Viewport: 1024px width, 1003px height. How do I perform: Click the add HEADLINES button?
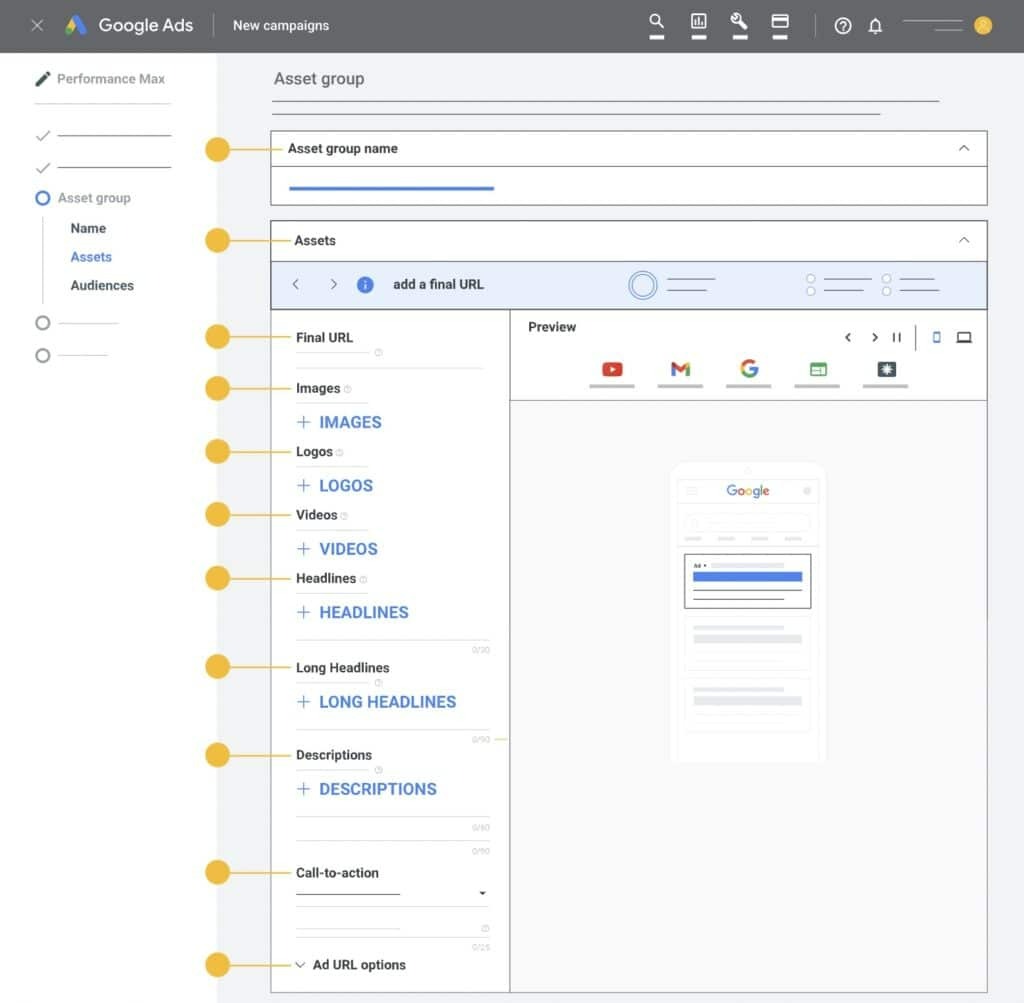(x=353, y=612)
